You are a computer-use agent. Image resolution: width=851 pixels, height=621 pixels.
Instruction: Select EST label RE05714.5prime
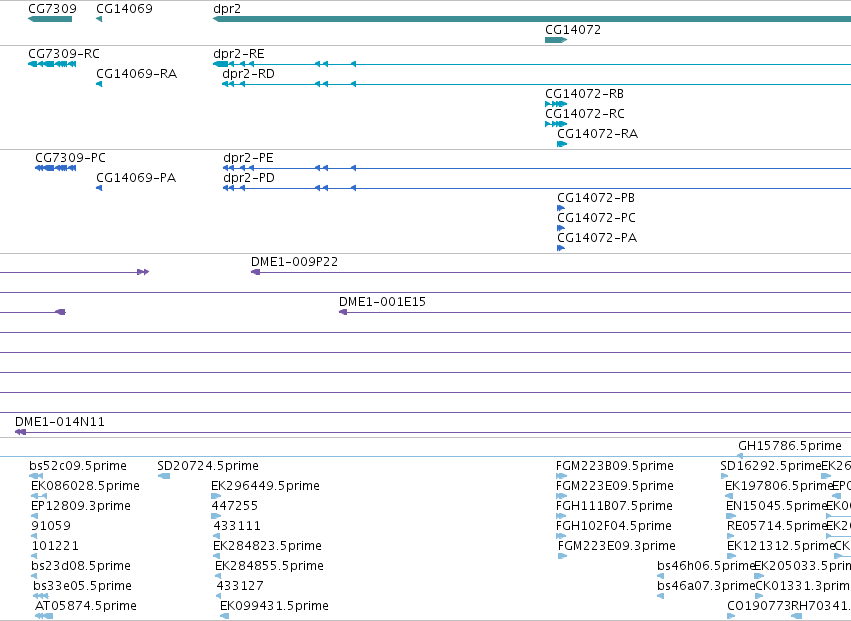[777, 527]
